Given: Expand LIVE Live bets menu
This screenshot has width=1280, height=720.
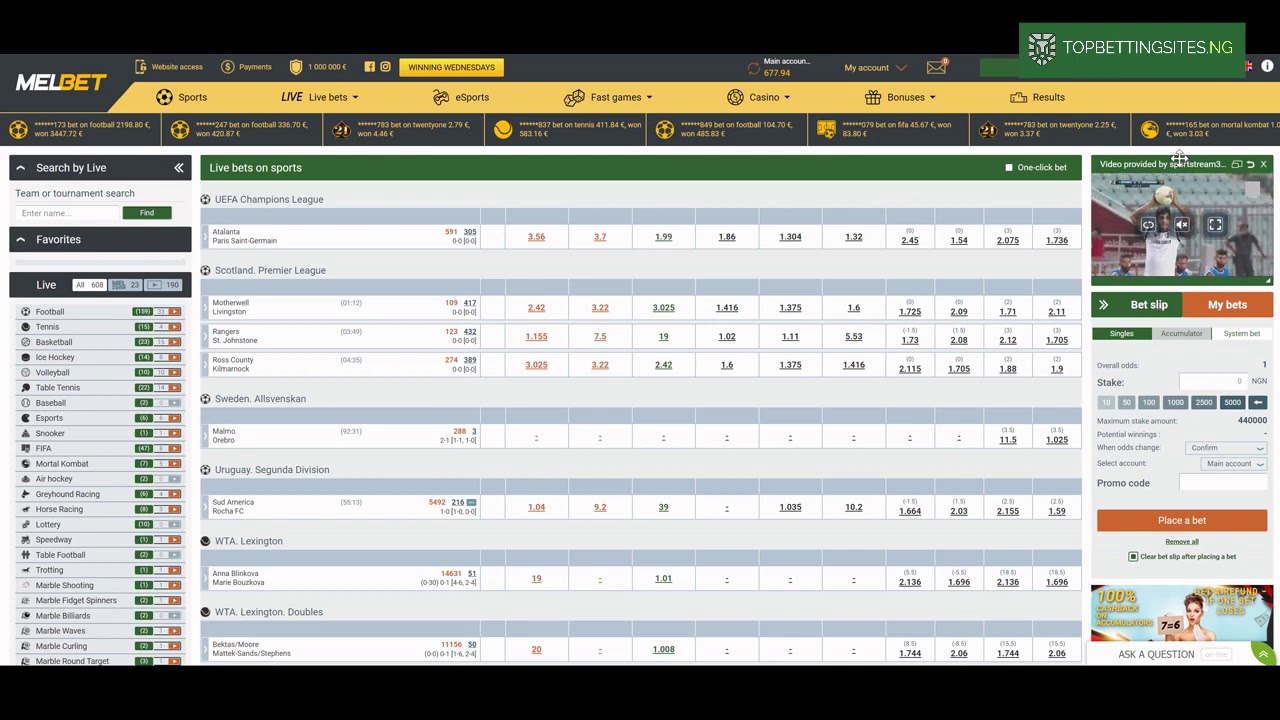Looking at the screenshot, I should pos(320,97).
